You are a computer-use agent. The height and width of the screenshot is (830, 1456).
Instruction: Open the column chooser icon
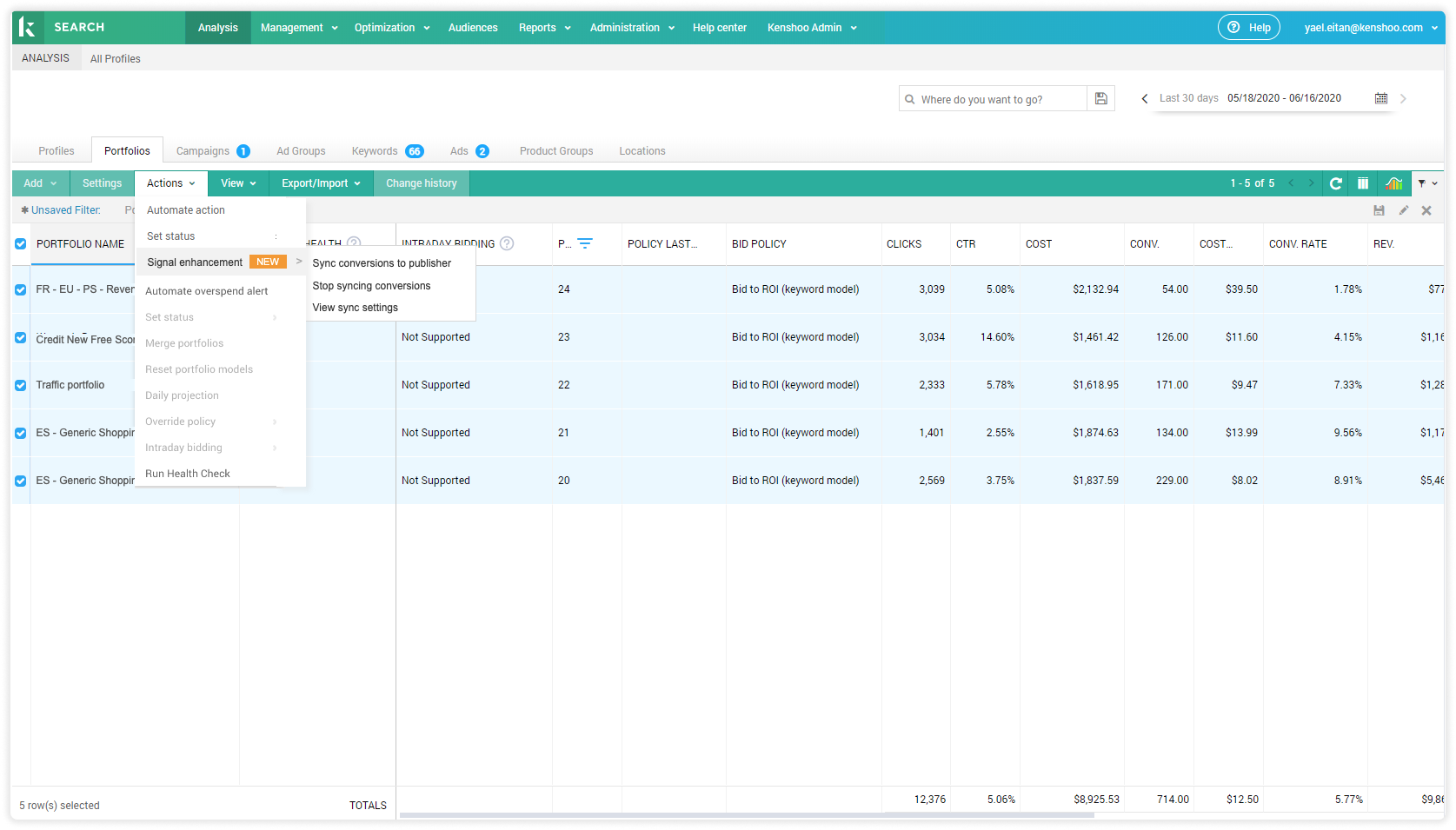pyautogui.click(x=1363, y=183)
